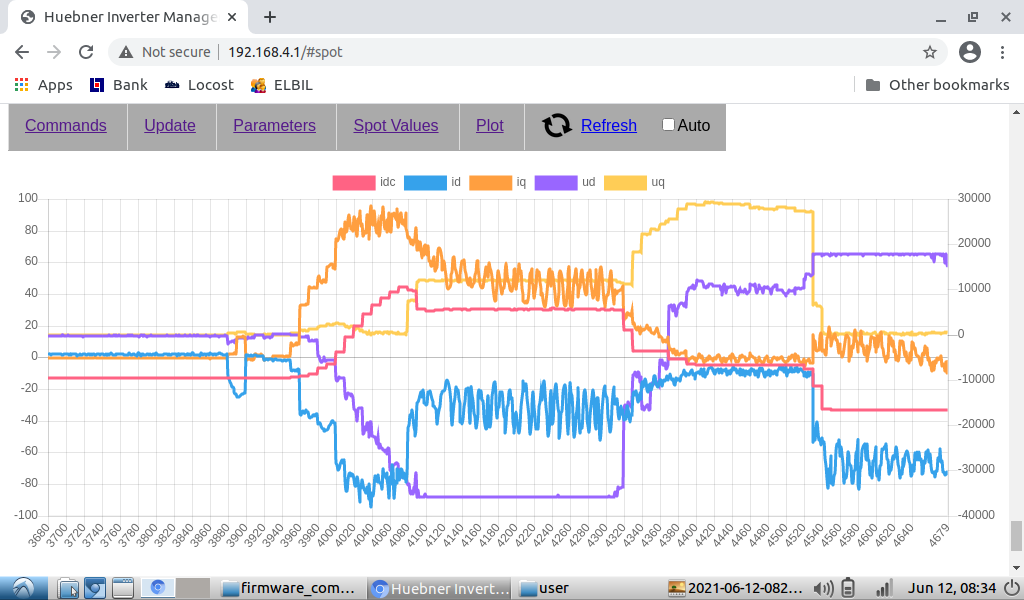1024x600 pixels.
Task: Click the volume speaker icon in tray
Action: coord(824,588)
